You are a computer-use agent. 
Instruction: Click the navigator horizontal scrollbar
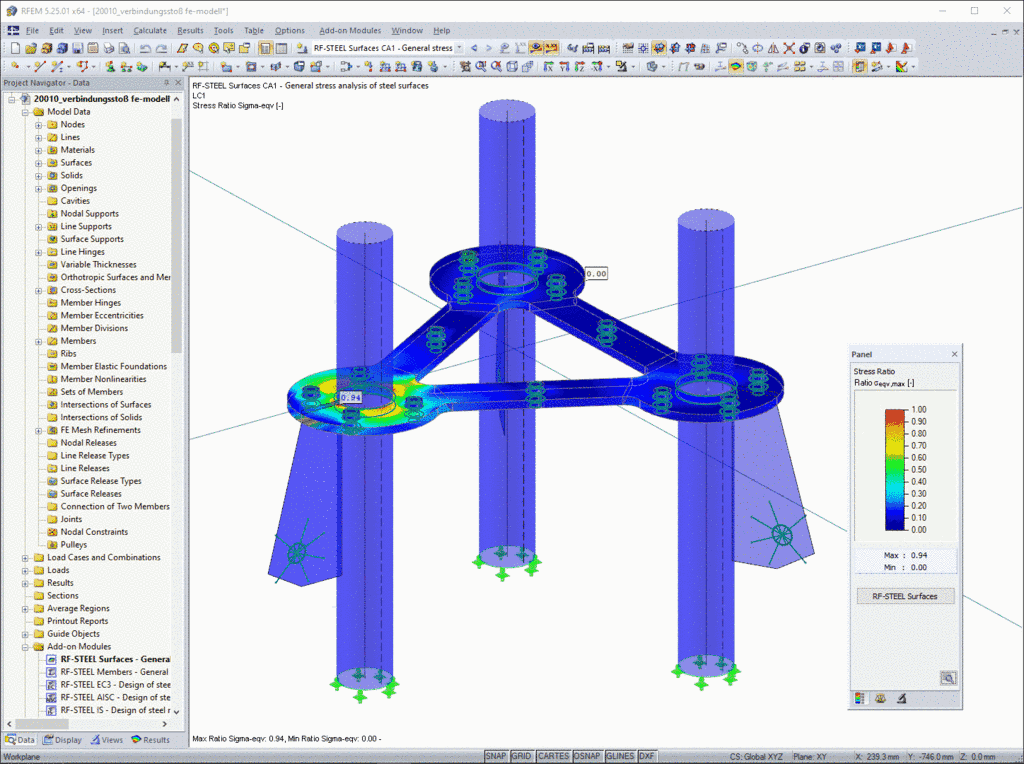point(42,724)
